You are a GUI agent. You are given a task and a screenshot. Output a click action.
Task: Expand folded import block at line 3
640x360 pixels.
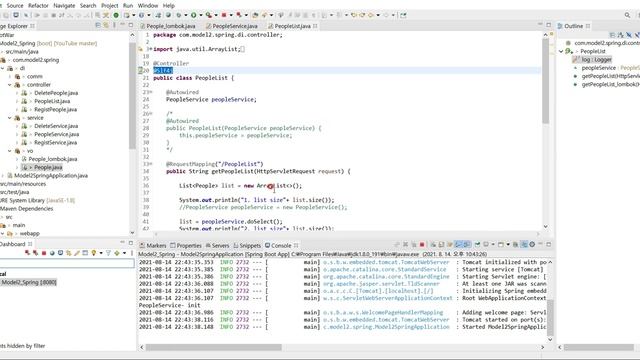pyautogui.click(x=150, y=49)
